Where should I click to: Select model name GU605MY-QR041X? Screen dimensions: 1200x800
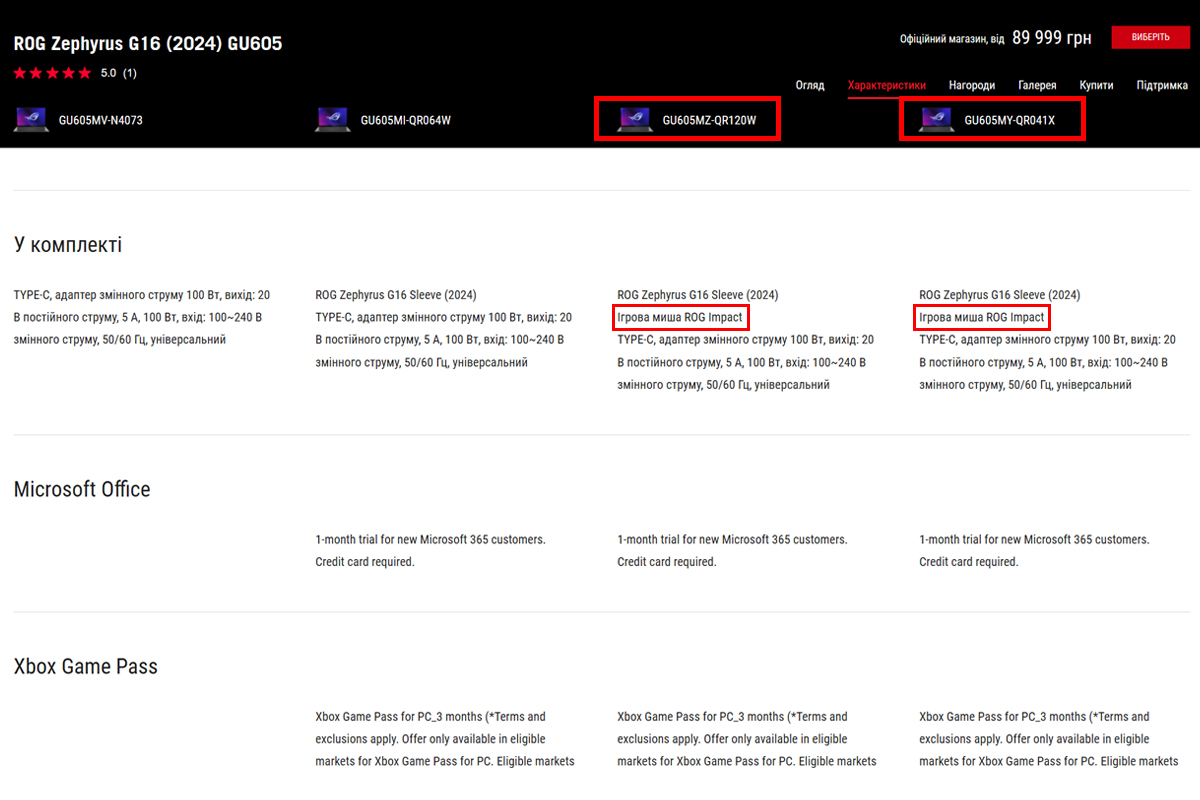click(1009, 121)
